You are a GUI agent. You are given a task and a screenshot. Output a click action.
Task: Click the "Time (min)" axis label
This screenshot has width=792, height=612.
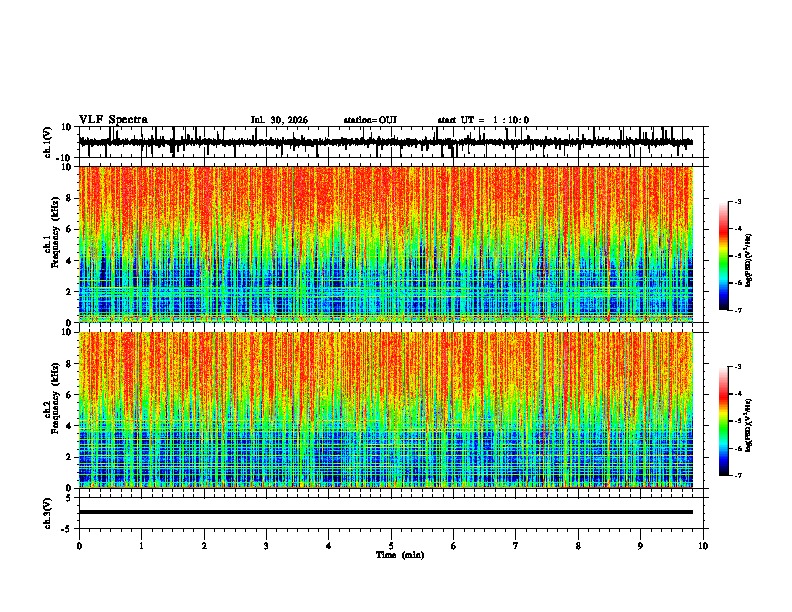pos(400,555)
